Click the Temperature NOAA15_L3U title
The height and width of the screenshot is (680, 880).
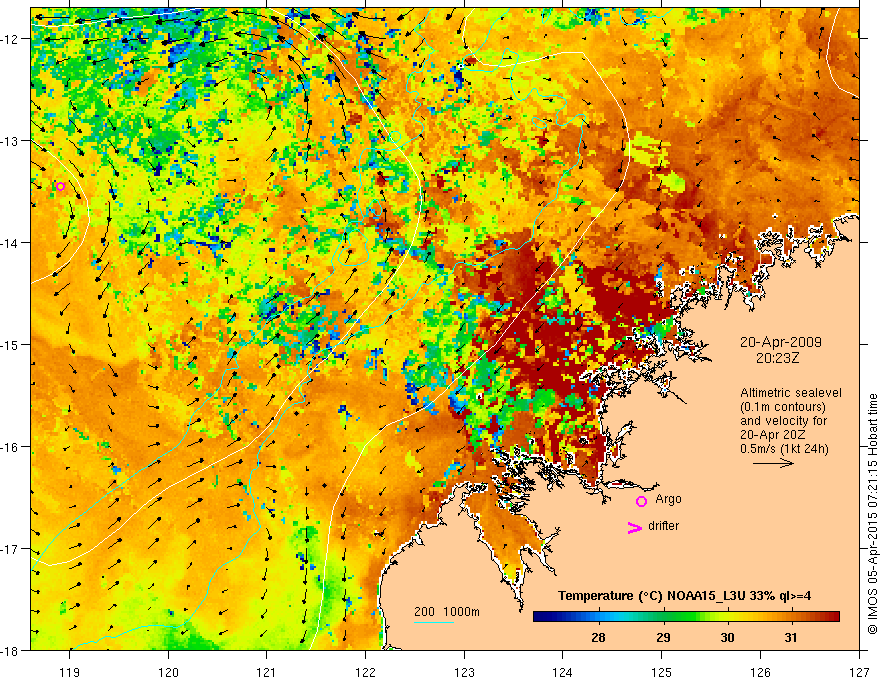[684, 596]
